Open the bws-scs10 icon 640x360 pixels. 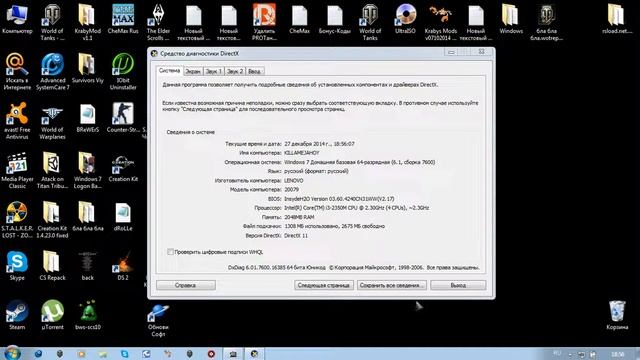pyautogui.click(x=87, y=315)
